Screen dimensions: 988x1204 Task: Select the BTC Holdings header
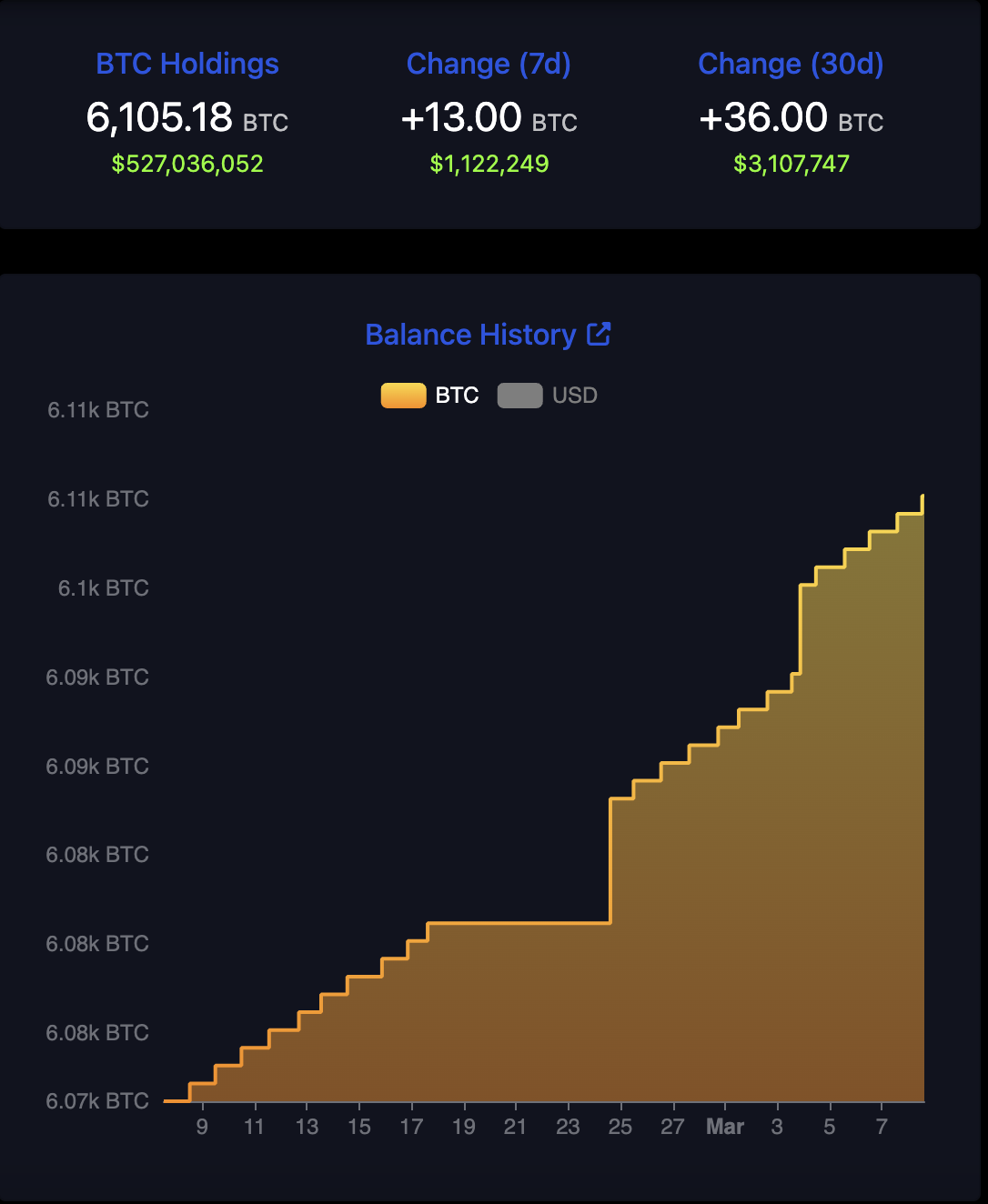click(187, 64)
